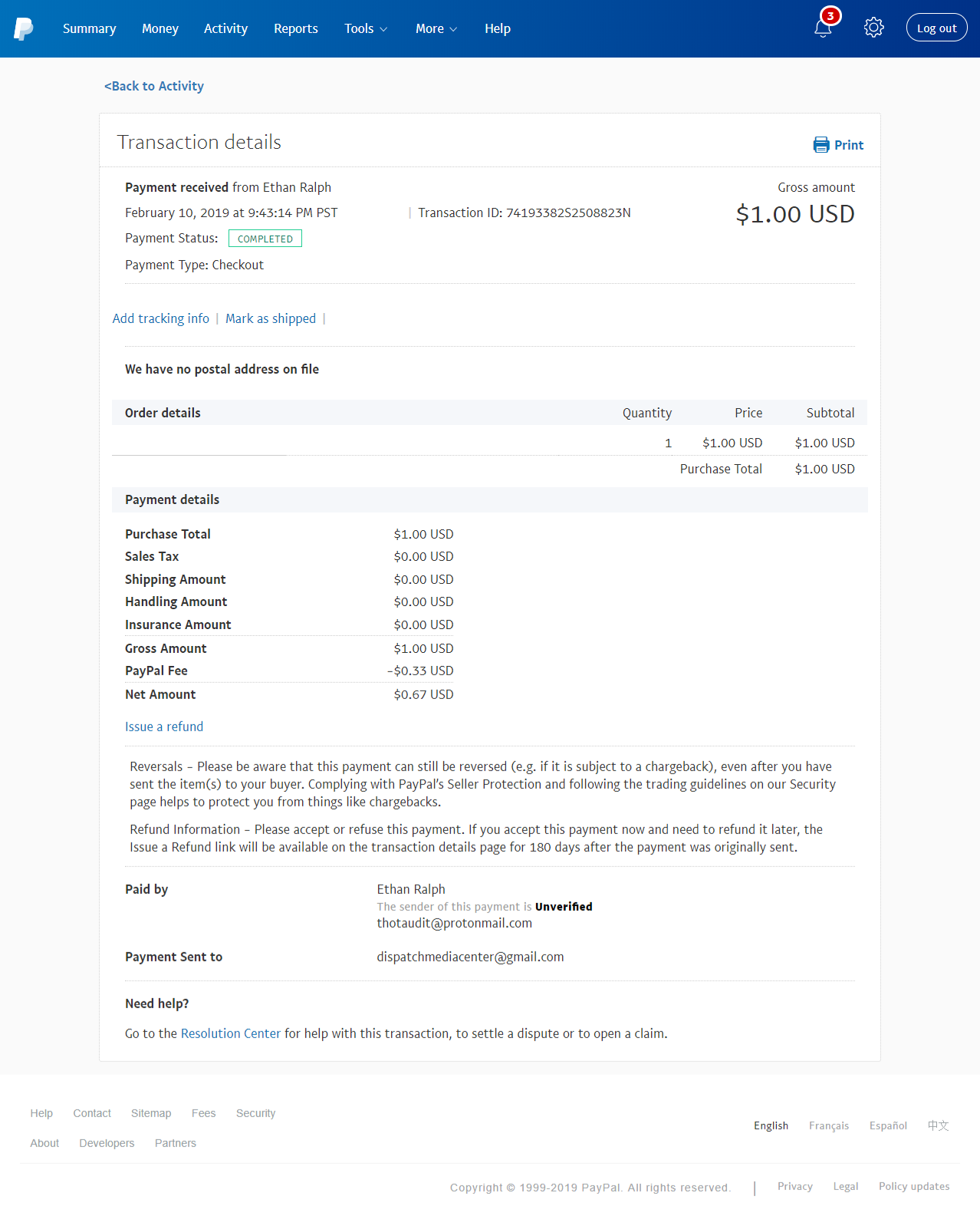Open the footer Help link
The image size is (980, 1216).
click(41, 1113)
